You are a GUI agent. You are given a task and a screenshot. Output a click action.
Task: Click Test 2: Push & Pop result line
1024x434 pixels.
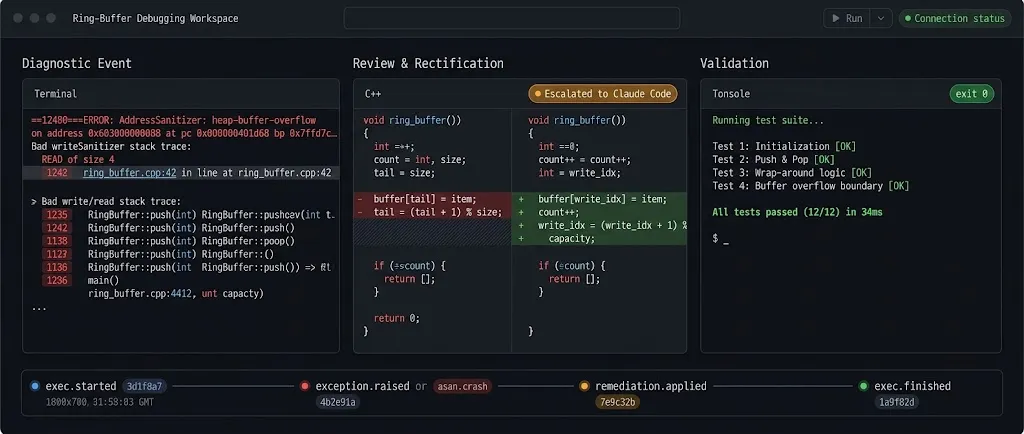[x=773, y=159]
